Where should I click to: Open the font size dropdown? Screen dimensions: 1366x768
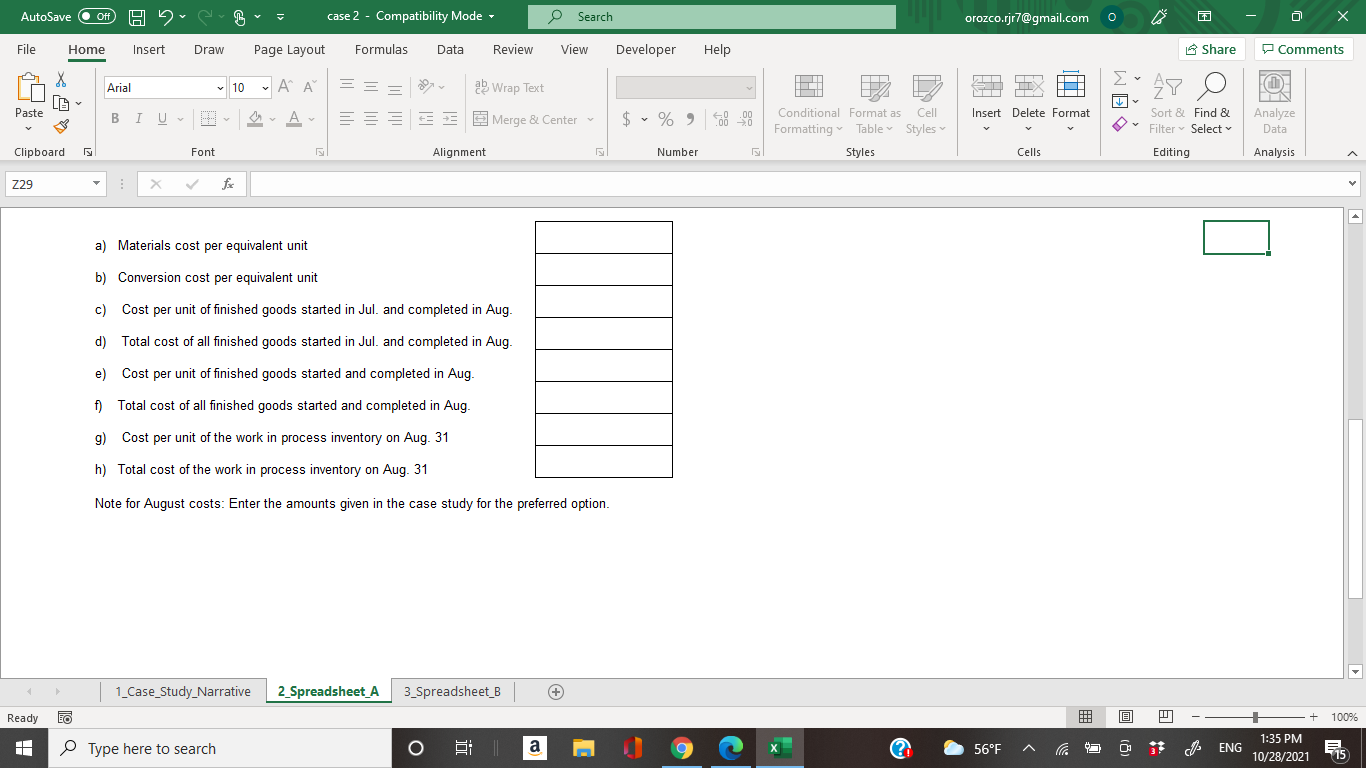(264, 88)
